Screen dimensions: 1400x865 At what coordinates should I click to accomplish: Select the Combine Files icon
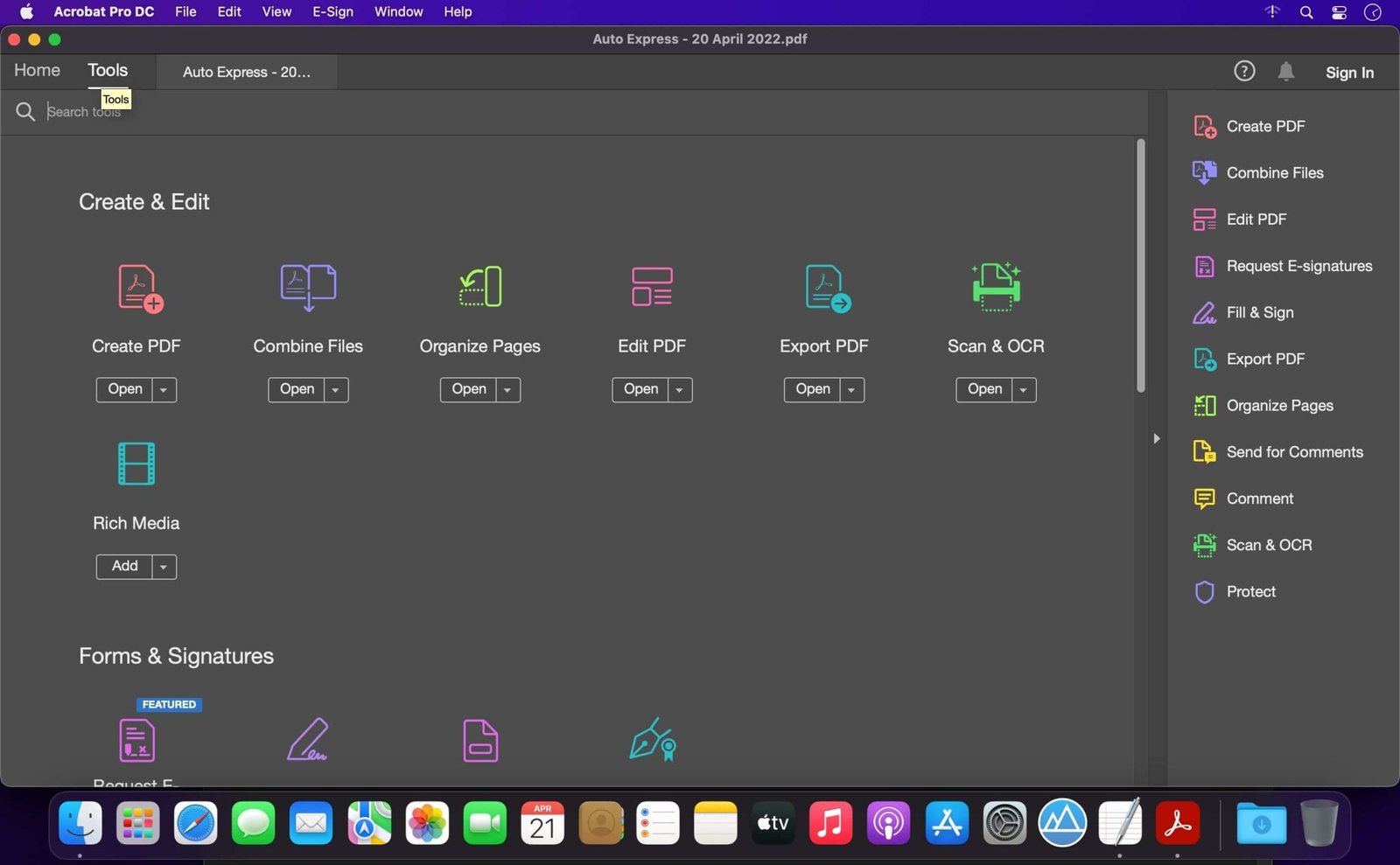tap(307, 287)
